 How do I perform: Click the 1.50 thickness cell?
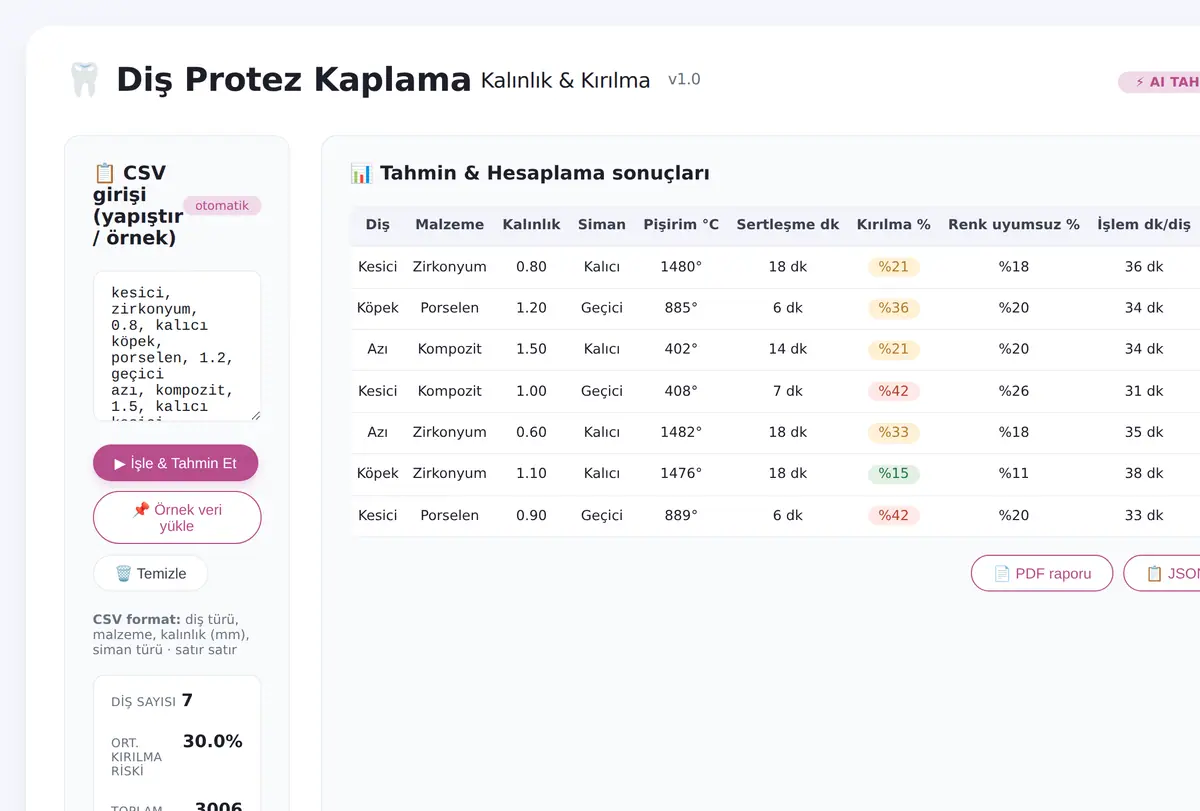[532, 349]
